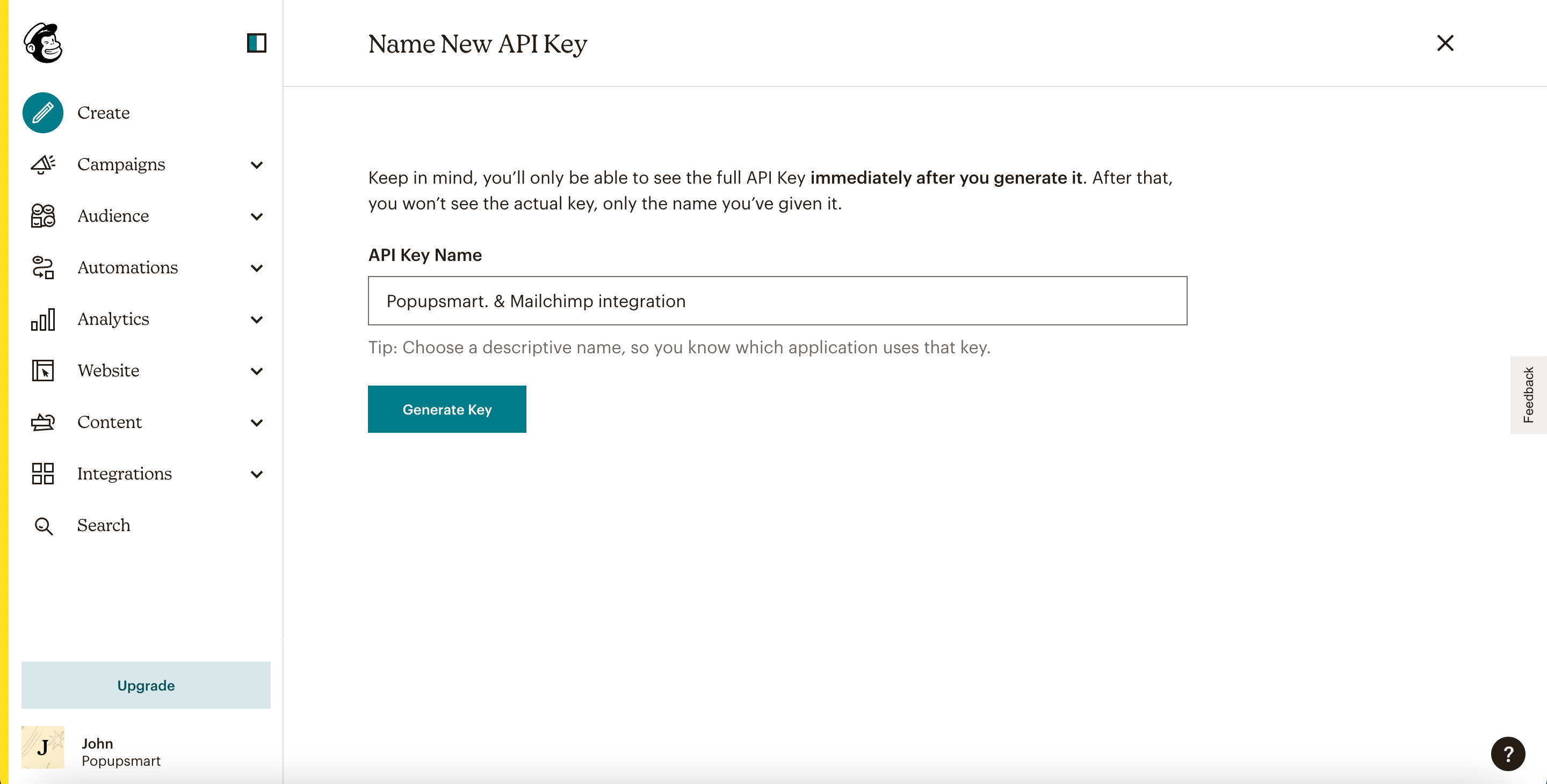1547x784 pixels.
Task: Select the Search menu item
Action: coord(104,525)
